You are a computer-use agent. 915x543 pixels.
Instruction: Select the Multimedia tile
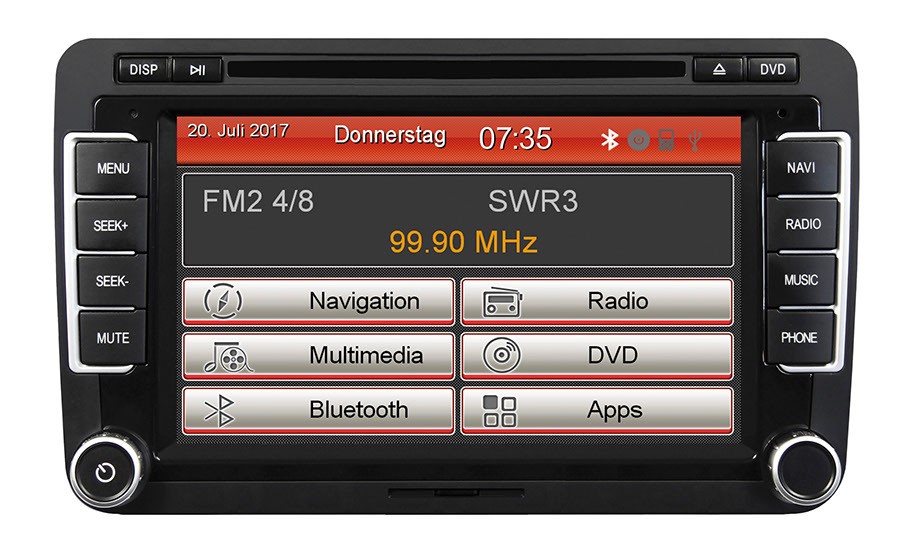(x=318, y=356)
